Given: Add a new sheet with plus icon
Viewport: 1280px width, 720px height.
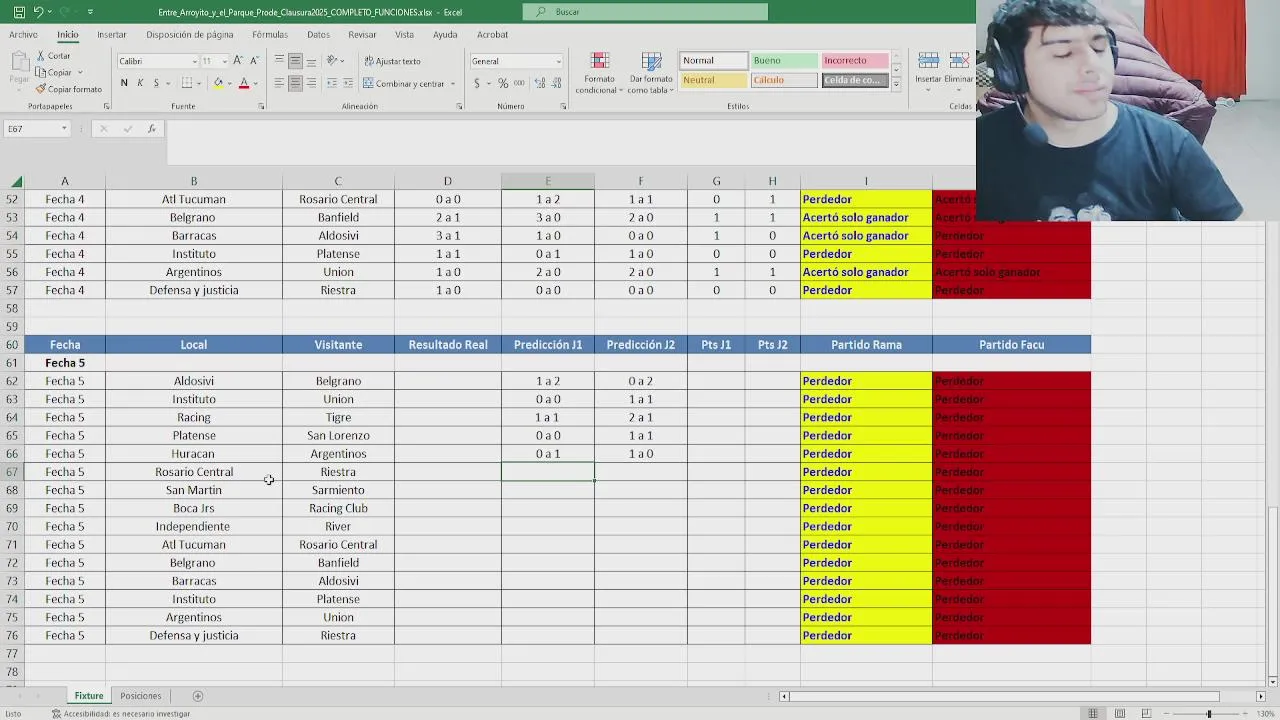Looking at the screenshot, I should 197,696.
